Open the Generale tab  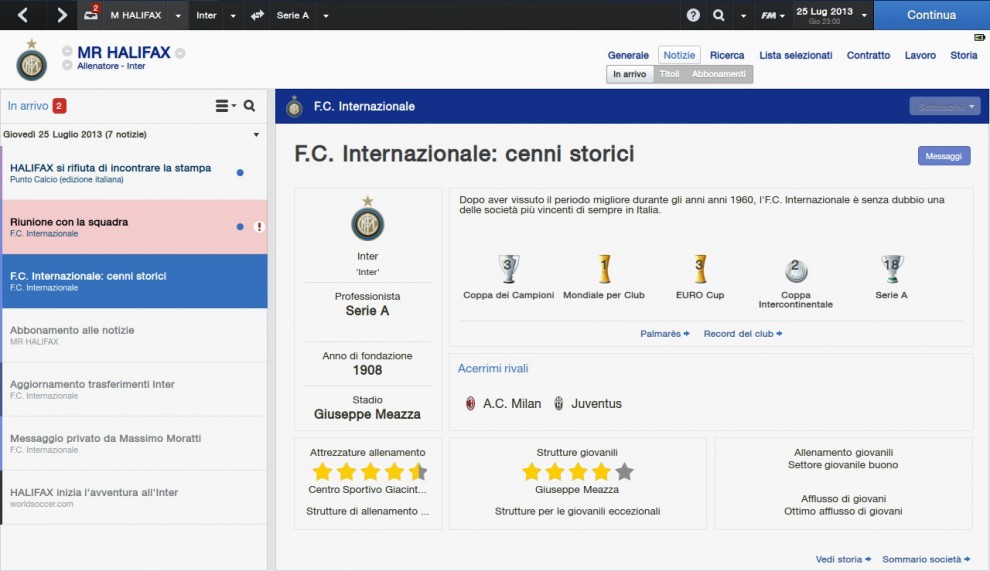tap(628, 55)
